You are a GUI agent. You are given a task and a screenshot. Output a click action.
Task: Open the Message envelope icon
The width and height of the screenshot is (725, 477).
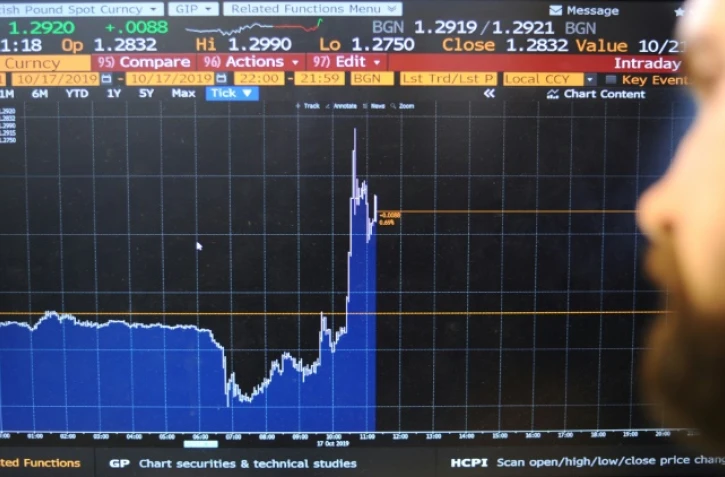(555, 10)
